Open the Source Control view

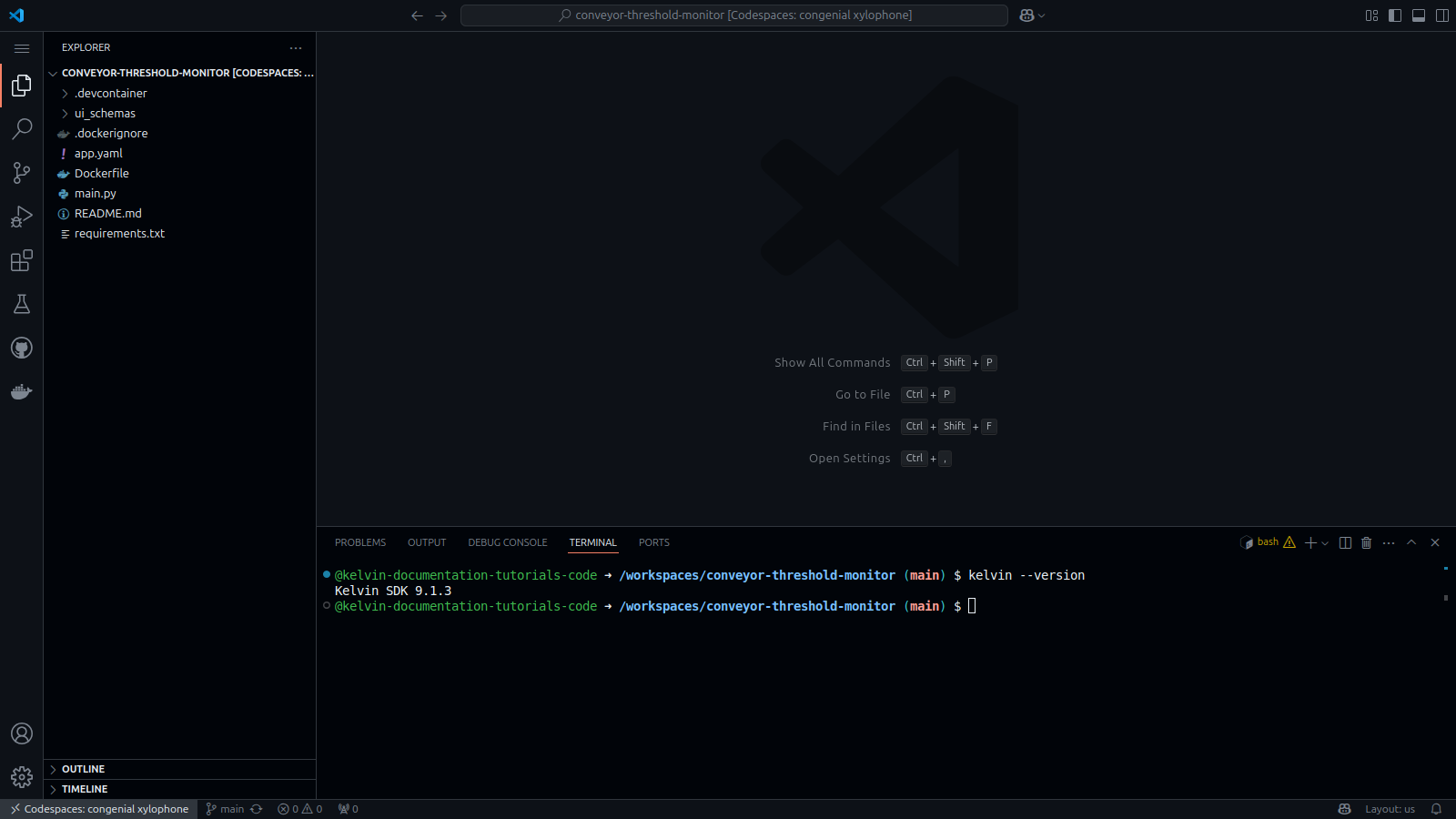[x=22, y=173]
